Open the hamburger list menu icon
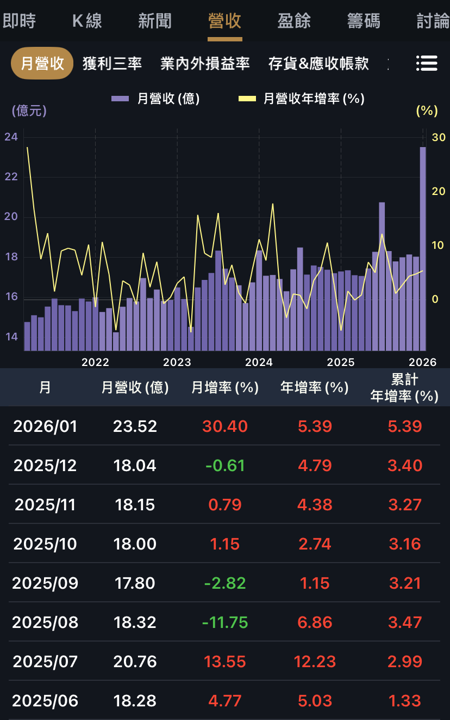450x720 pixels. click(x=427, y=63)
